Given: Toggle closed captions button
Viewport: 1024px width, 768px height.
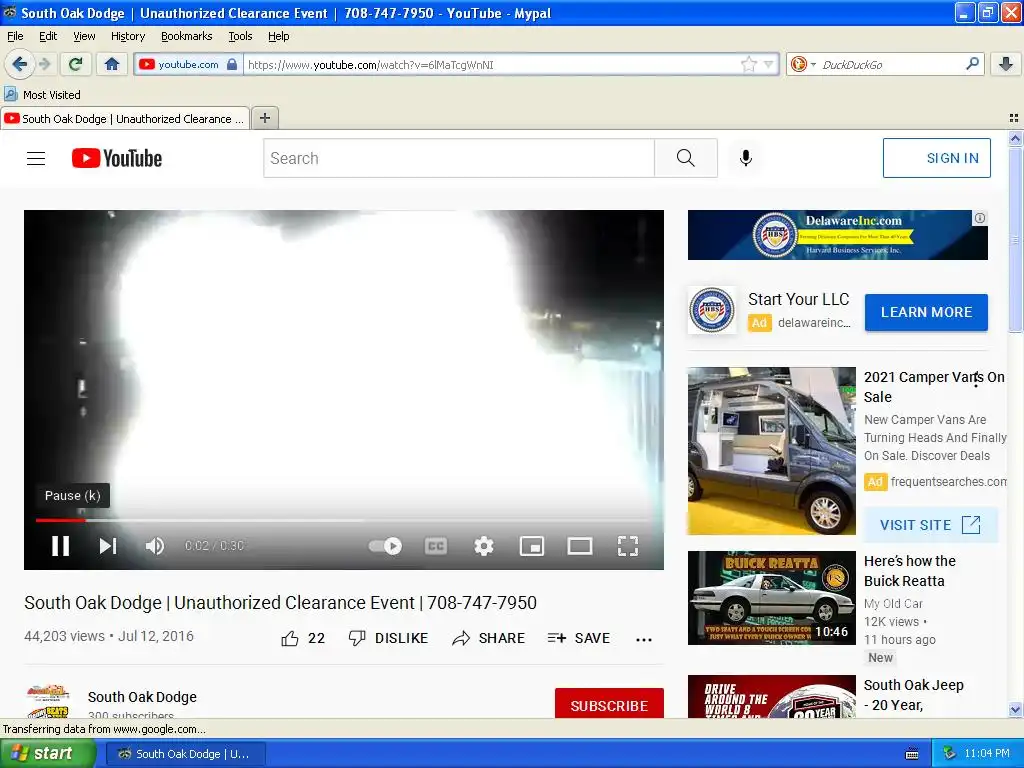Looking at the screenshot, I should pyautogui.click(x=436, y=546).
